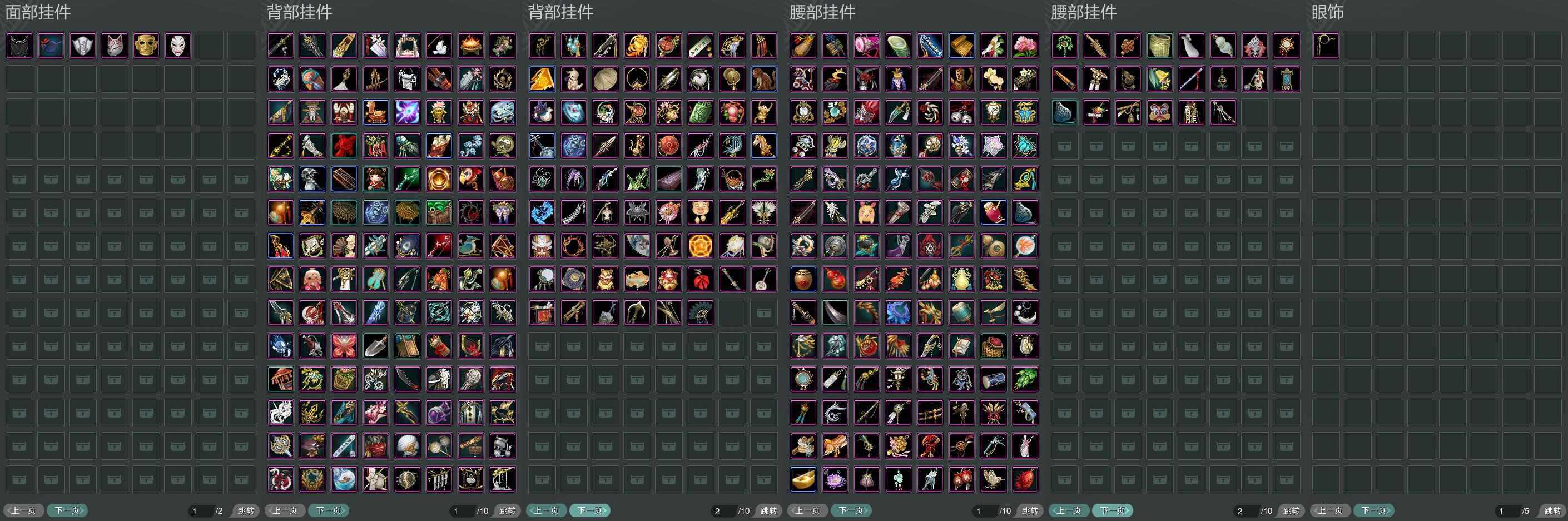Viewport: 1568px width, 521px height.
Task: Select the golden bronze mask item
Action: (146, 46)
